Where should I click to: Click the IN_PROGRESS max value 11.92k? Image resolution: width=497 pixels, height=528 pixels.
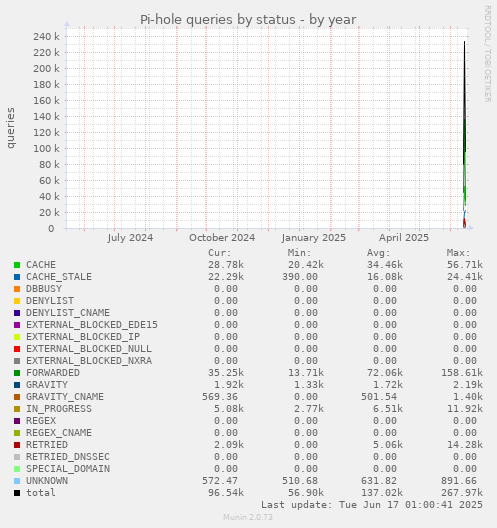coord(465,409)
